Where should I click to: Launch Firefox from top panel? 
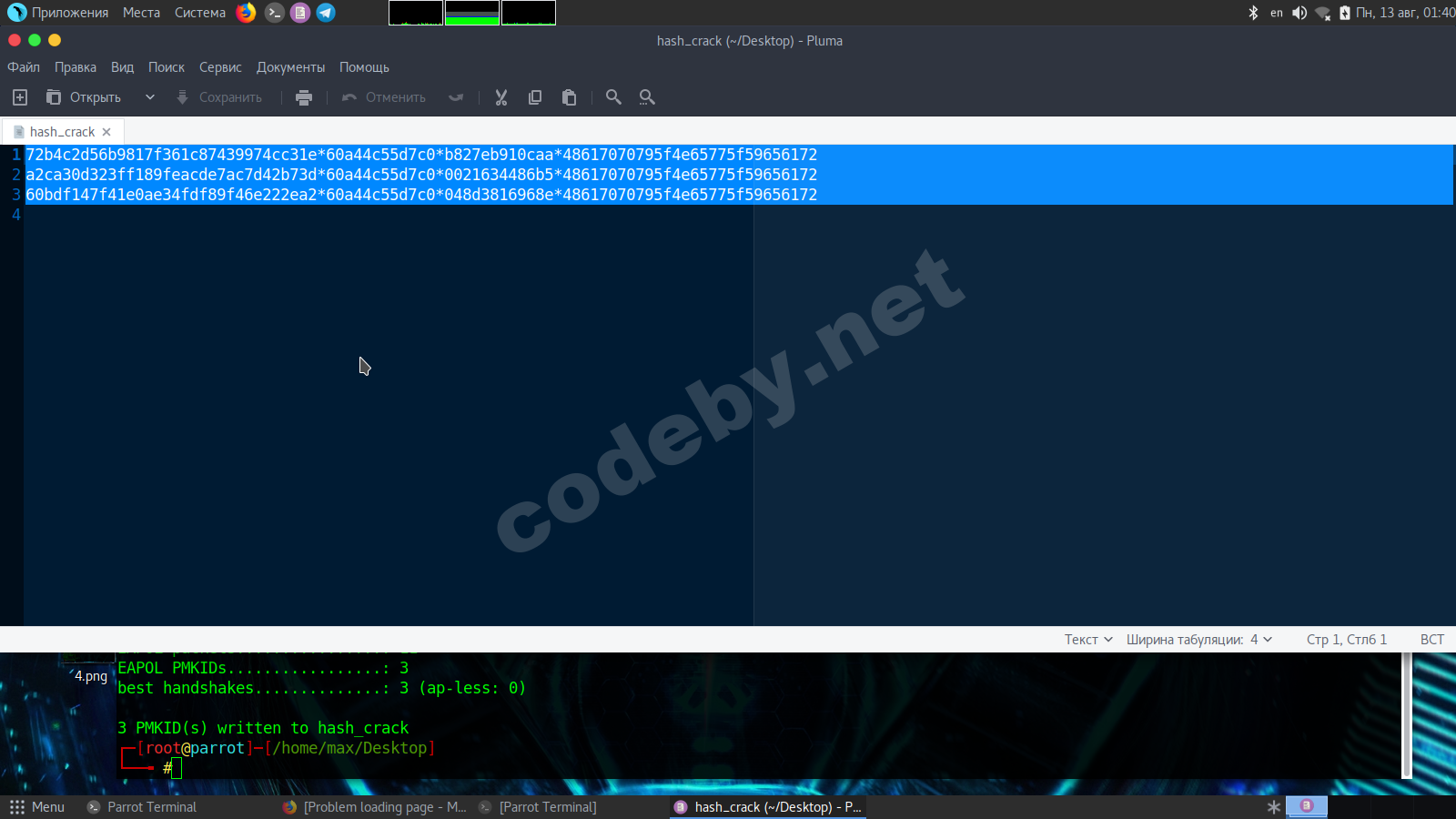coord(246,13)
